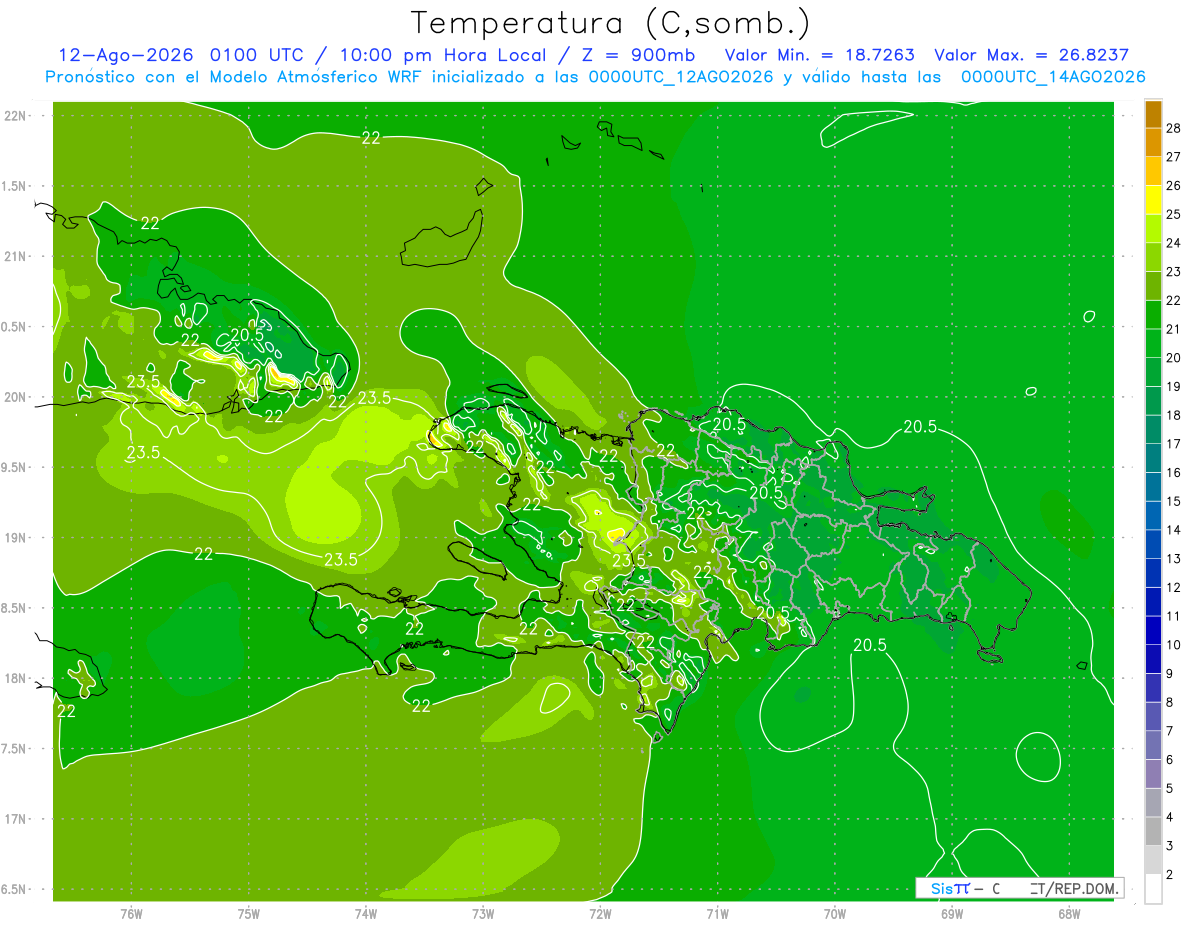Click the '28' value on the colorbar
The image size is (1200, 927).
pyautogui.click(x=1174, y=127)
